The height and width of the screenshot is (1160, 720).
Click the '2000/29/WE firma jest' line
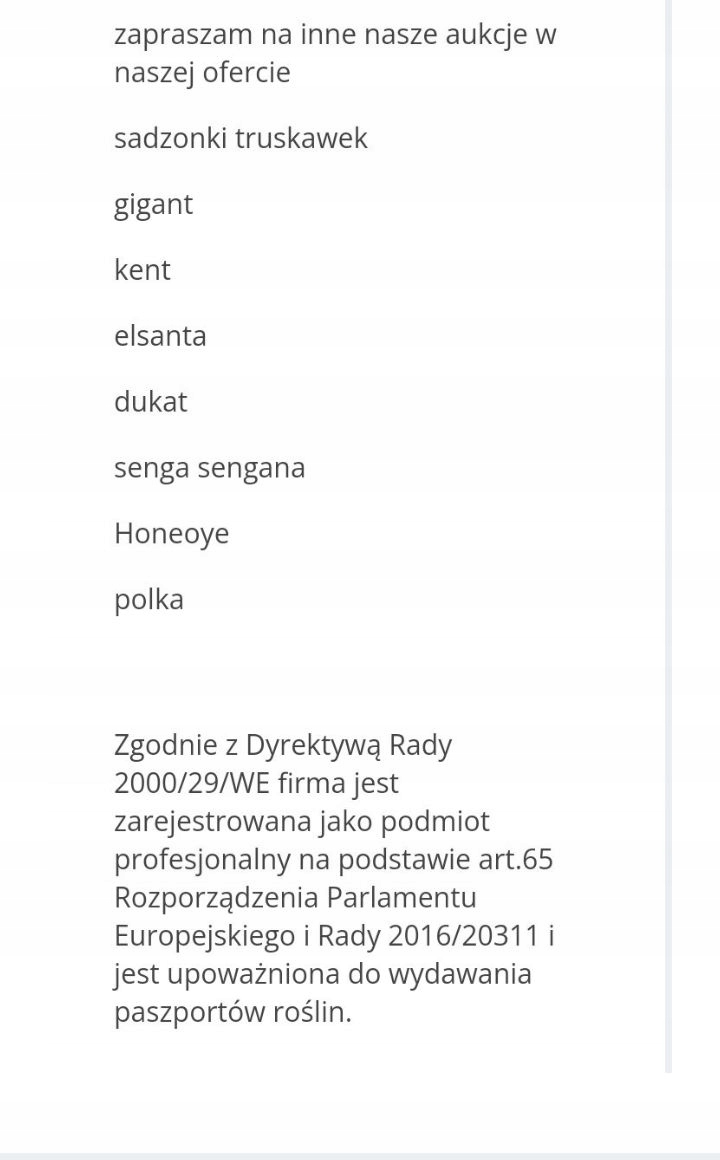click(x=256, y=783)
